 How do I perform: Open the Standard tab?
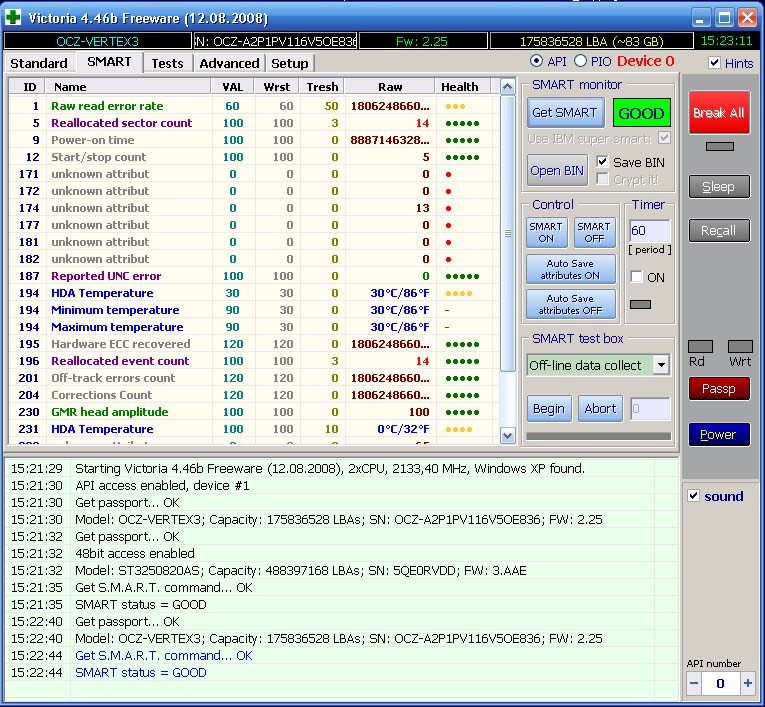(x=39, y=63)
